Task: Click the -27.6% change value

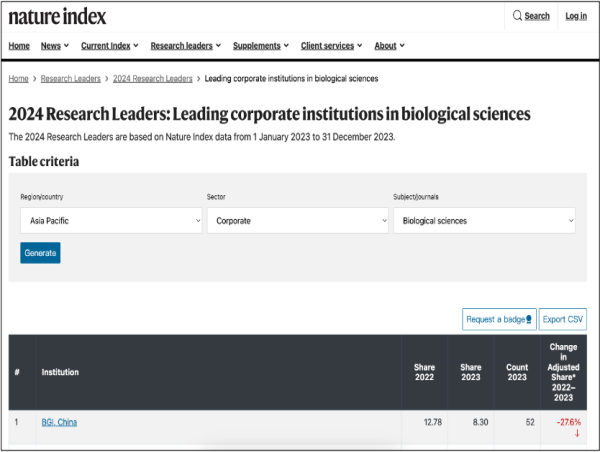Action: point(569,422)
